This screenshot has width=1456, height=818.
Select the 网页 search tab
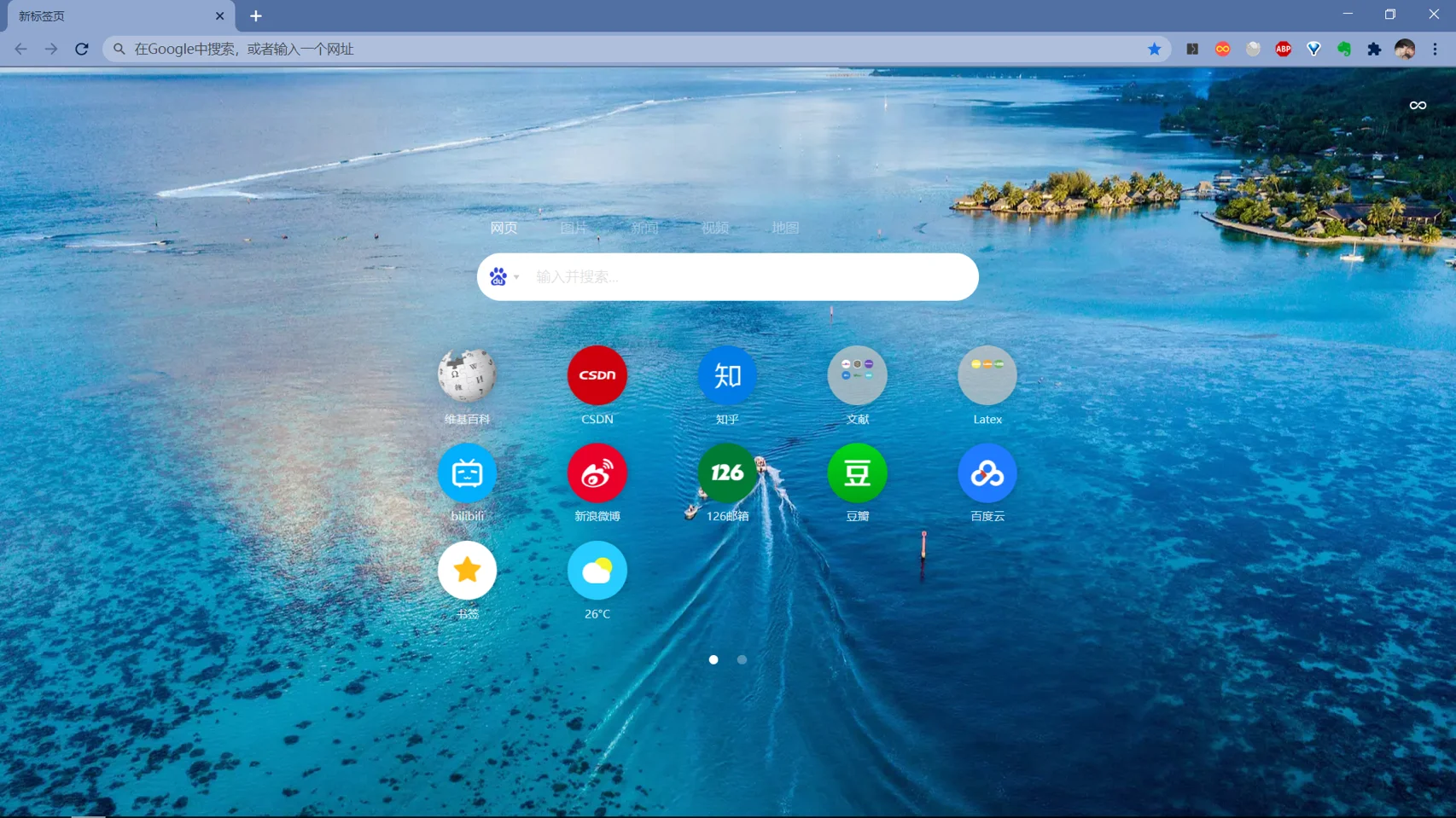[504, 228]
